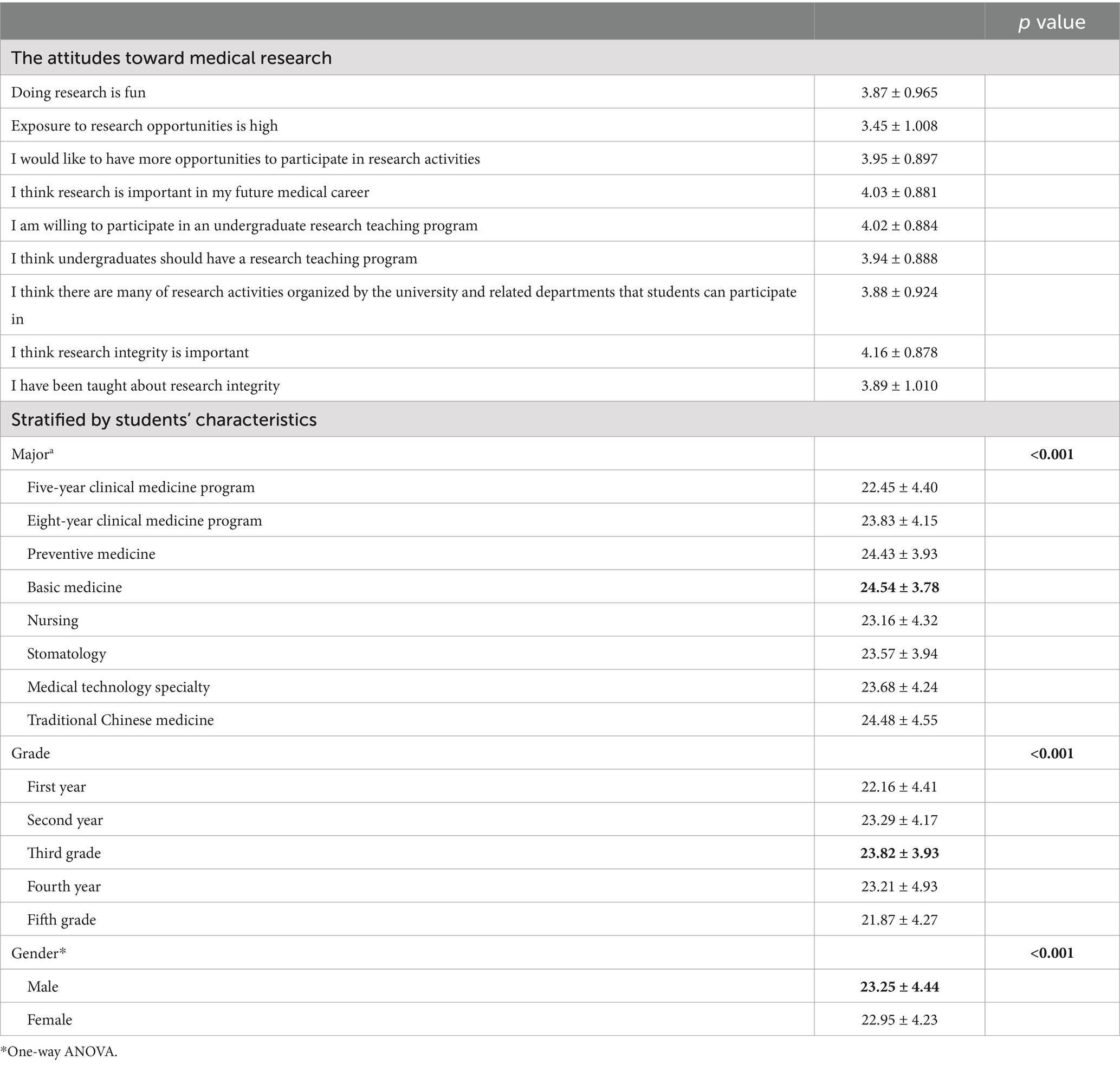The image size is (1120, 1065).
Task: Click the 'Second year' row label
Action: tap(65, 821)
